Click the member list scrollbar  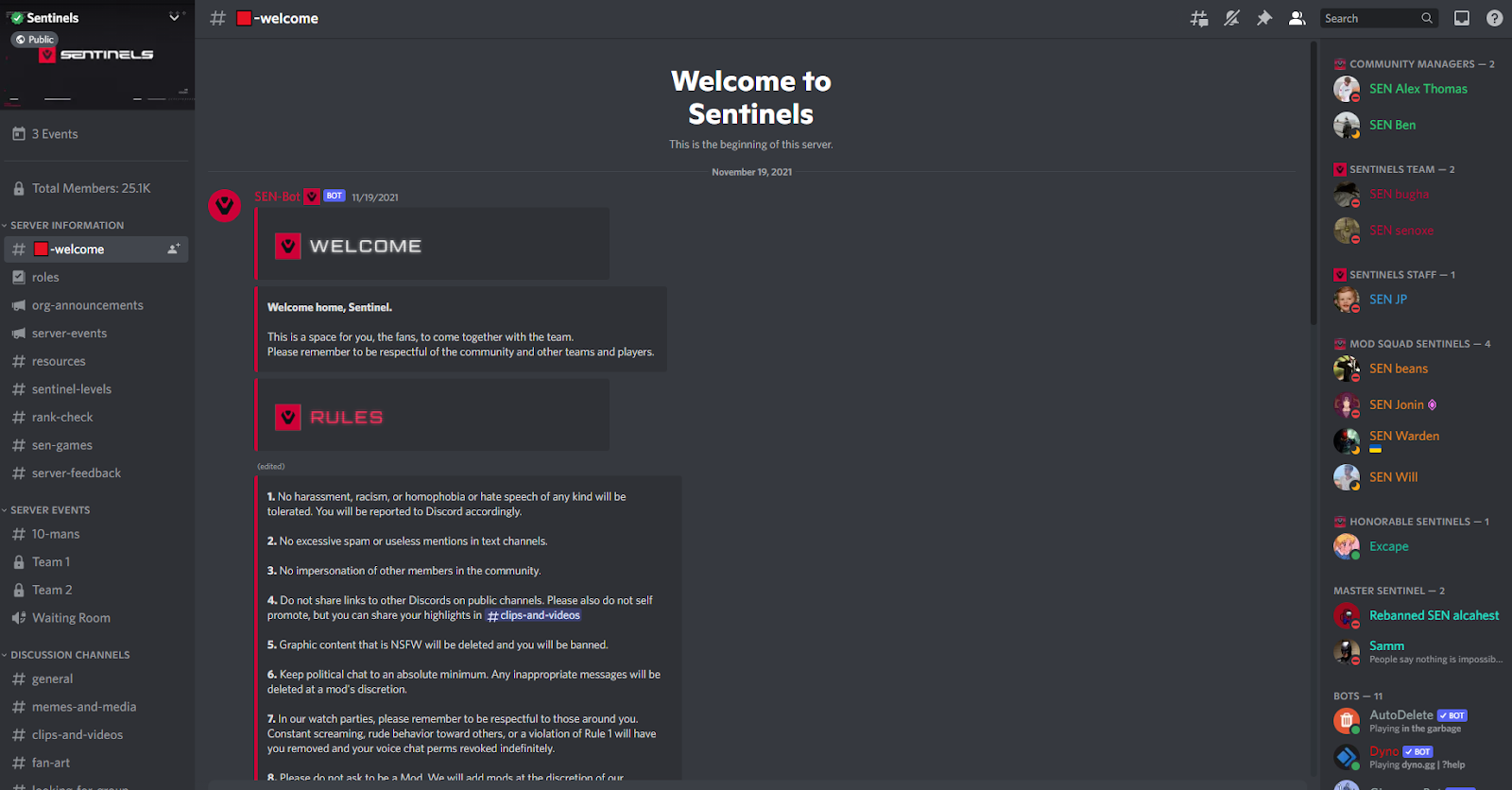point(1314,184)
